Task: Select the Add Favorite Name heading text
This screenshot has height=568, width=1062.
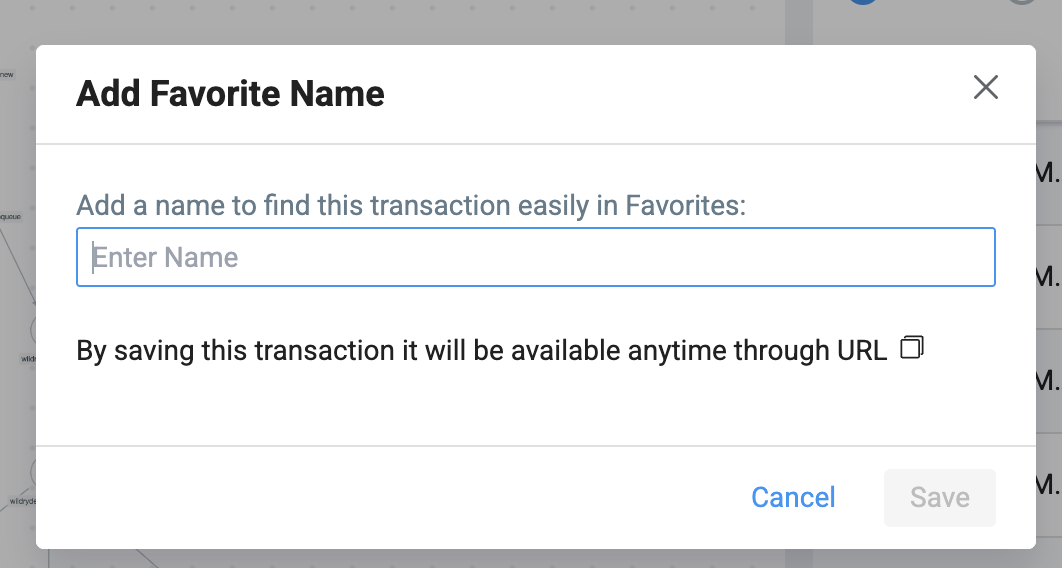Action: (x=230, y=93)
